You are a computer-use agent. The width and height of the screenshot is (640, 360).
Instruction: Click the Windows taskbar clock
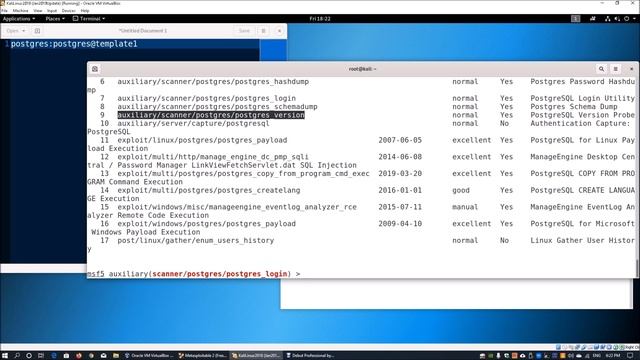pyautogui.click(x=614, y=356)
